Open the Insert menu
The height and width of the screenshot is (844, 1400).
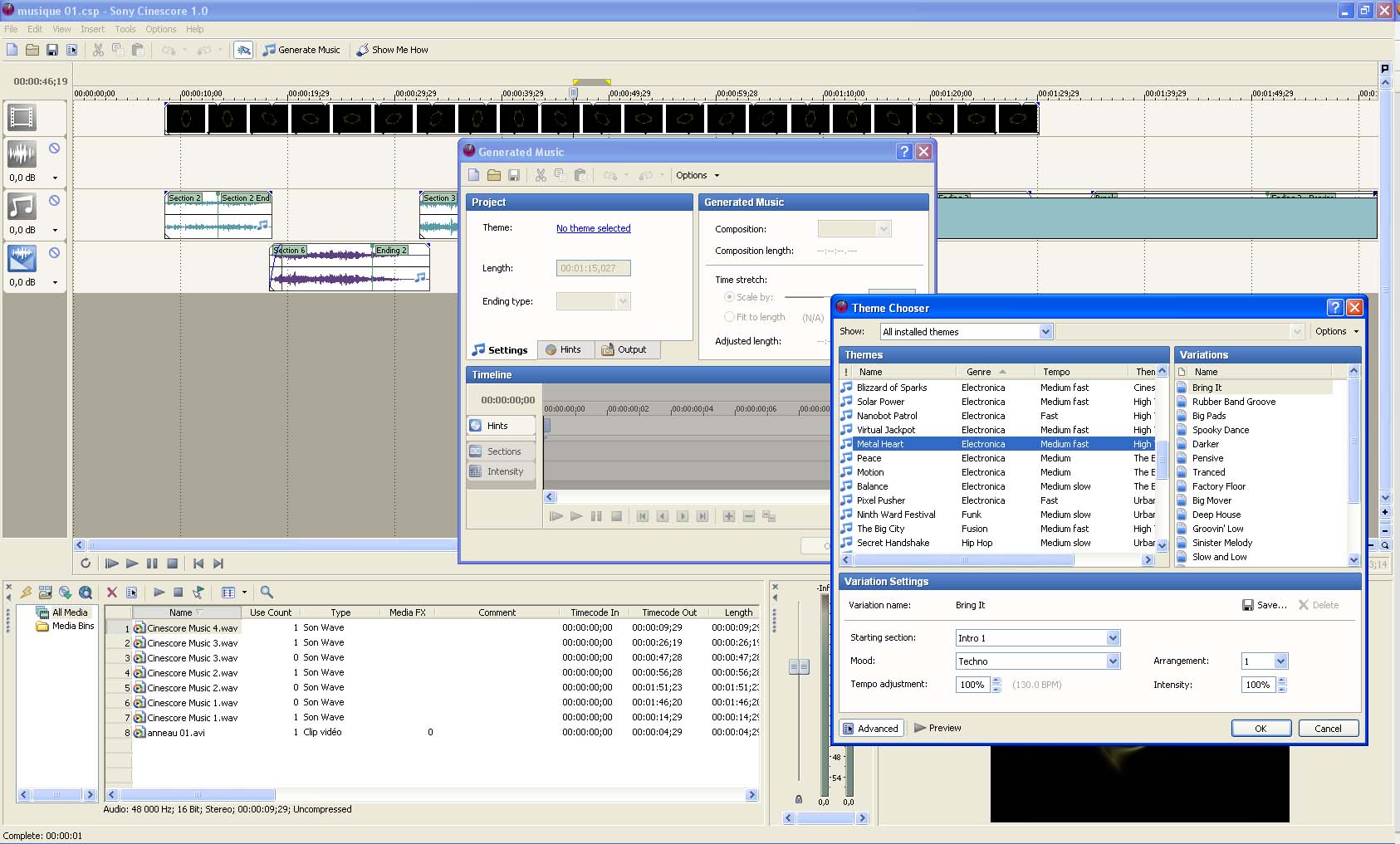[92, 29]
